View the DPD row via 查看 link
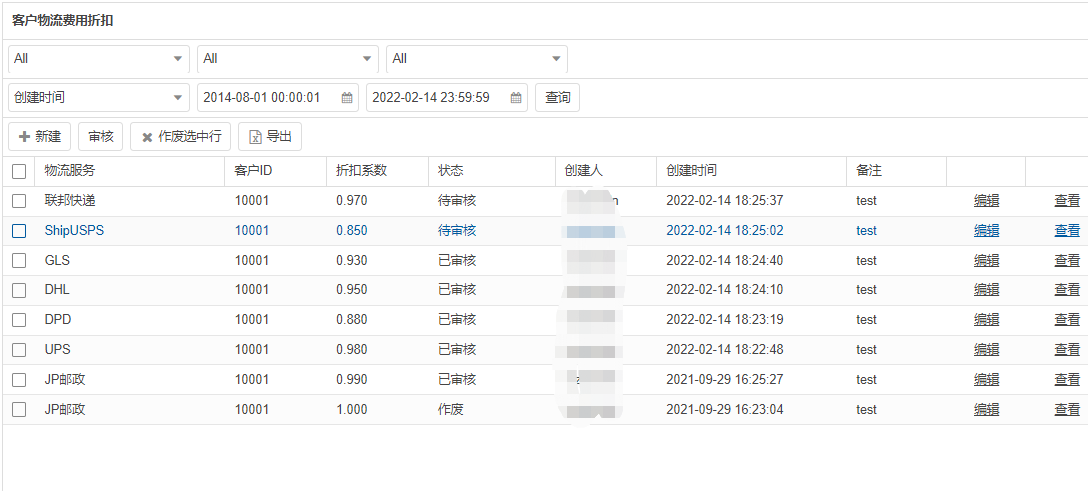The width and height of the screenshot is (1088, 491). coord(1067,320)
